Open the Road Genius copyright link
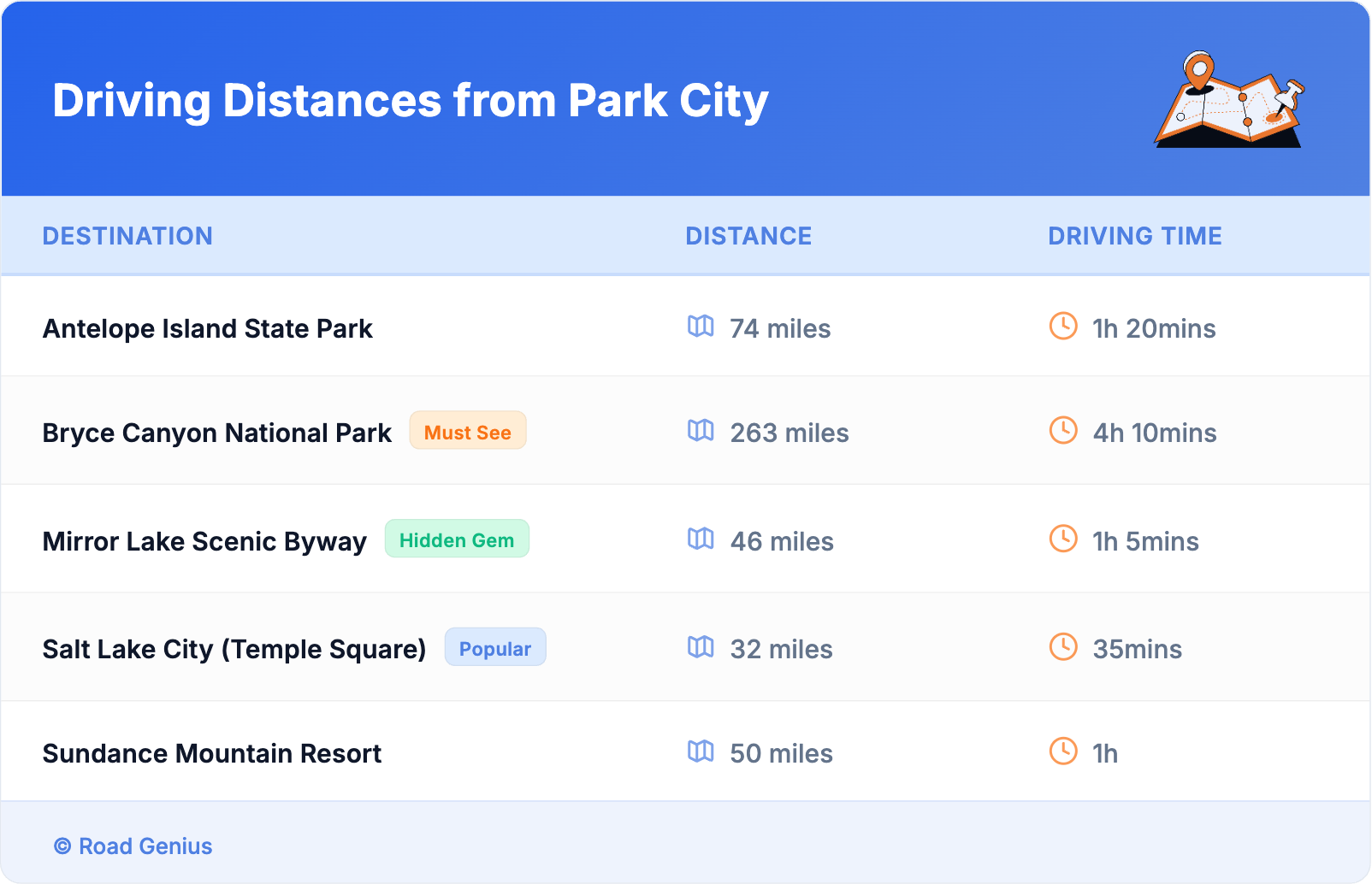1372x884 pixels. [133, 846]
